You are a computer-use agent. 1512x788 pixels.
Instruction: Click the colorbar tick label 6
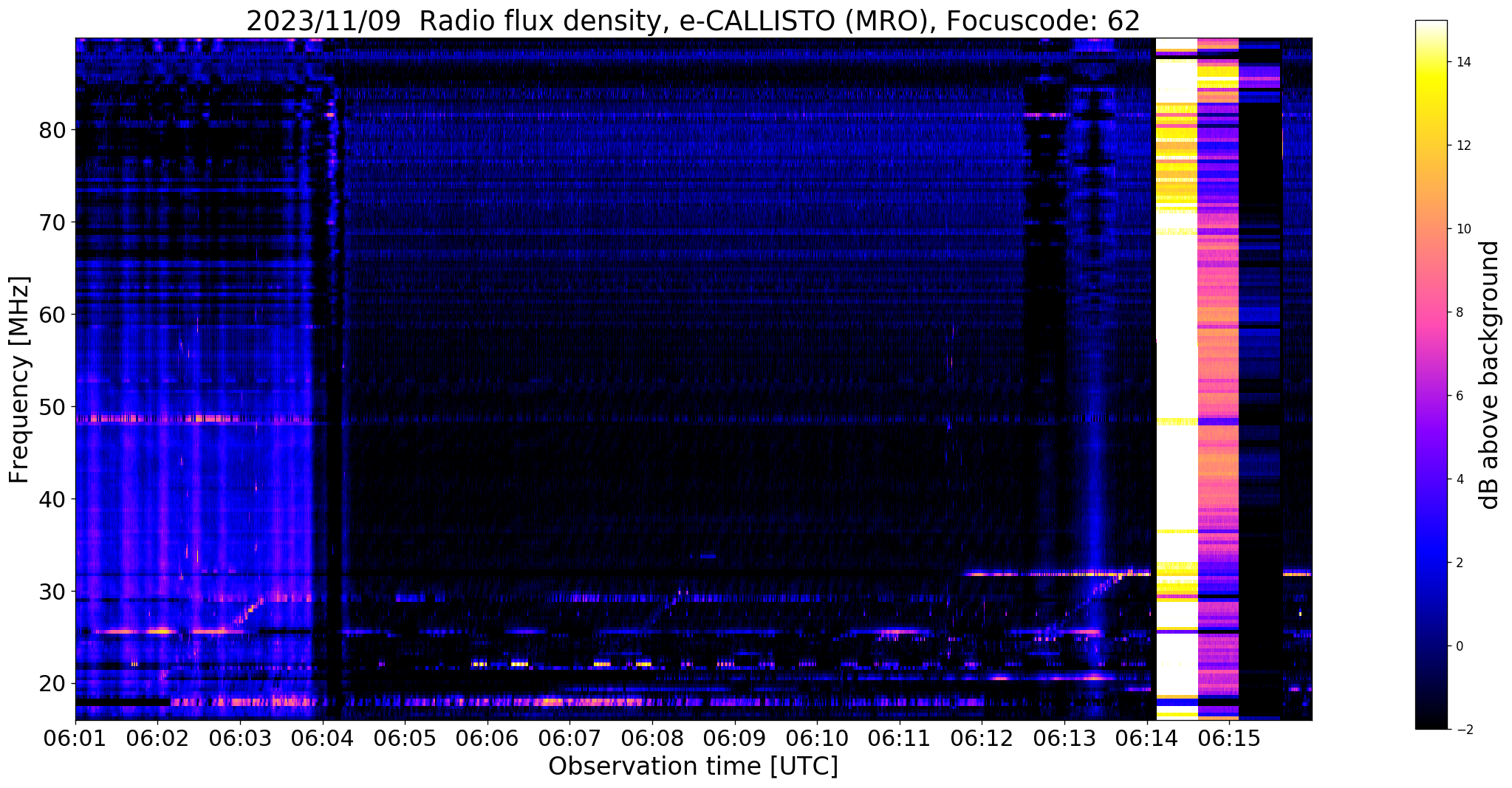tap(1459, 396)
